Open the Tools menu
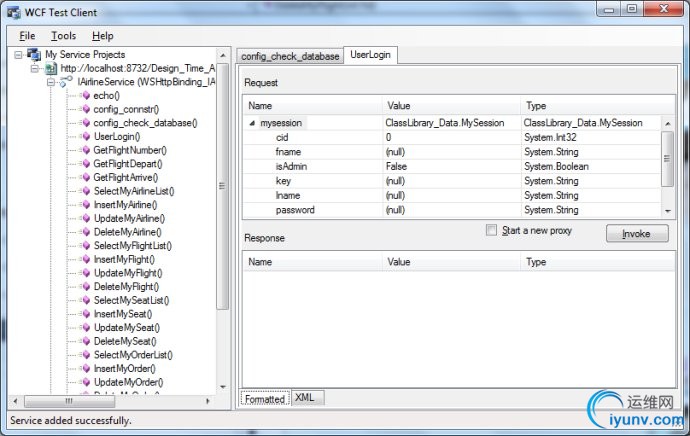The width and height of the screenshot is (690, 436). pos(63,36)
